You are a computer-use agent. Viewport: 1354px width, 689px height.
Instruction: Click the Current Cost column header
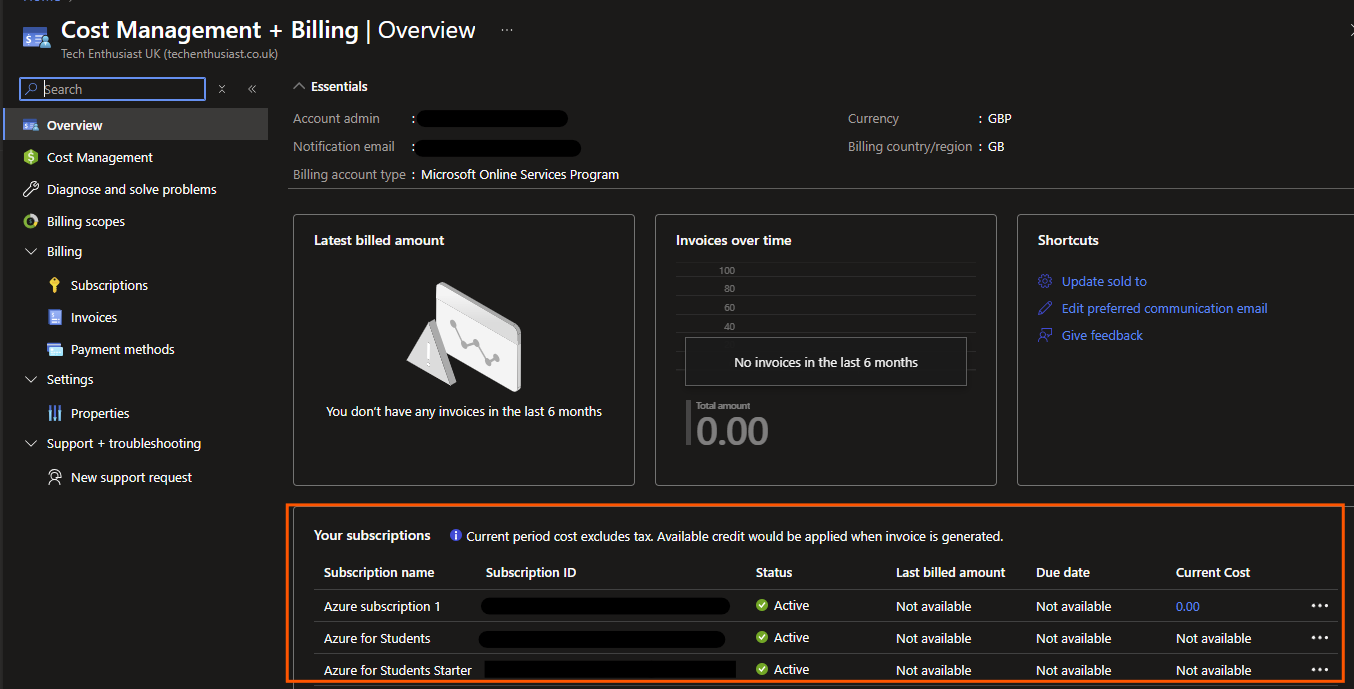point(1213,572)
